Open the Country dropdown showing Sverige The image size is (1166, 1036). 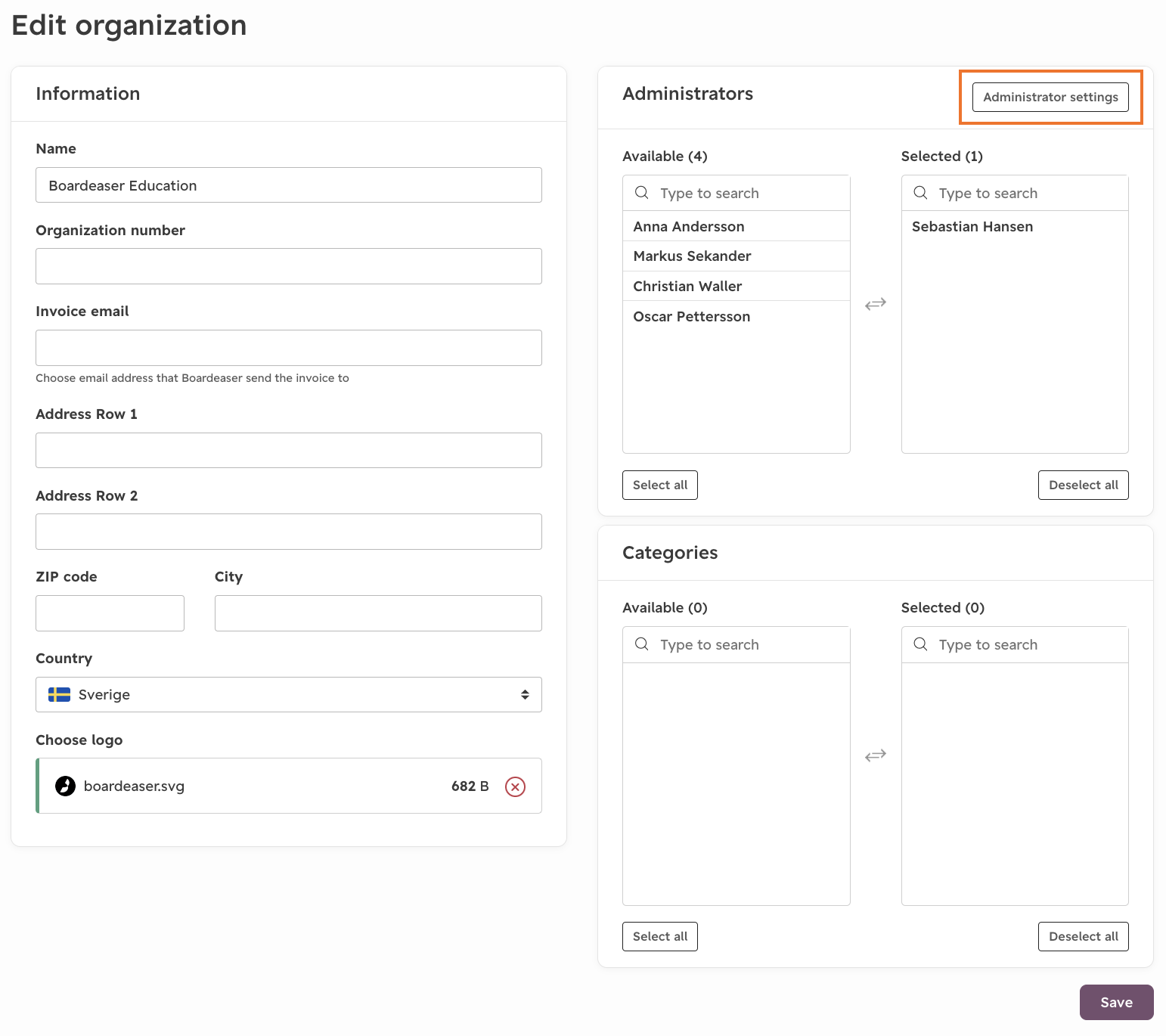pos(289,694)
